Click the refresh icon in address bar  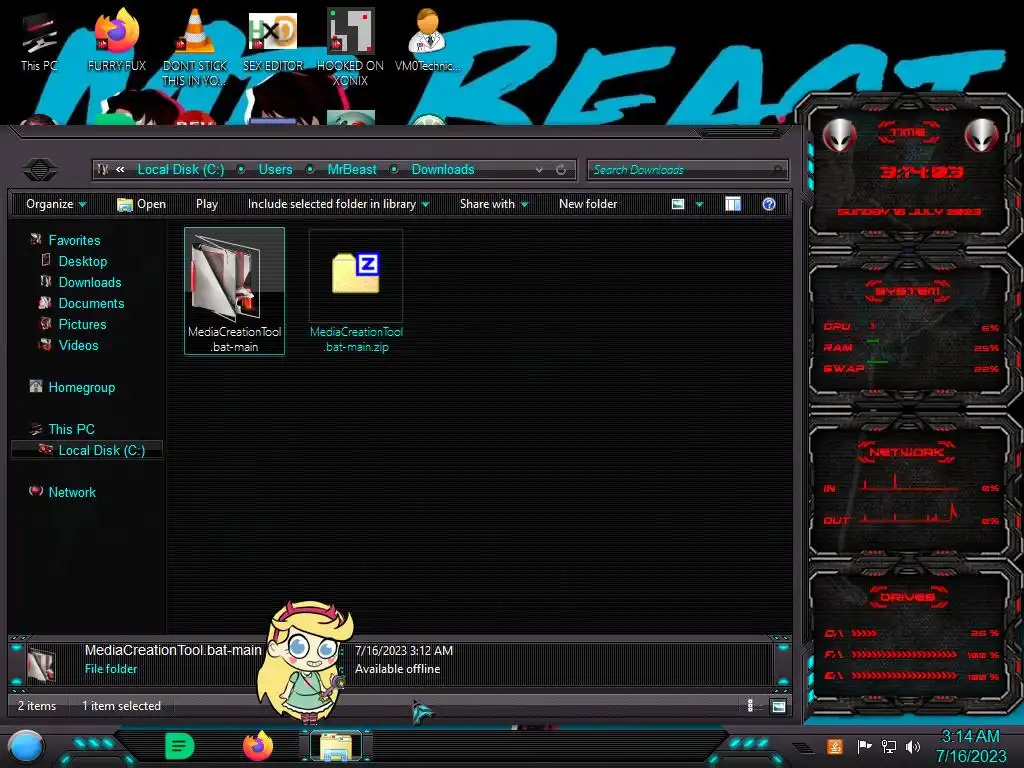[561, 170]
